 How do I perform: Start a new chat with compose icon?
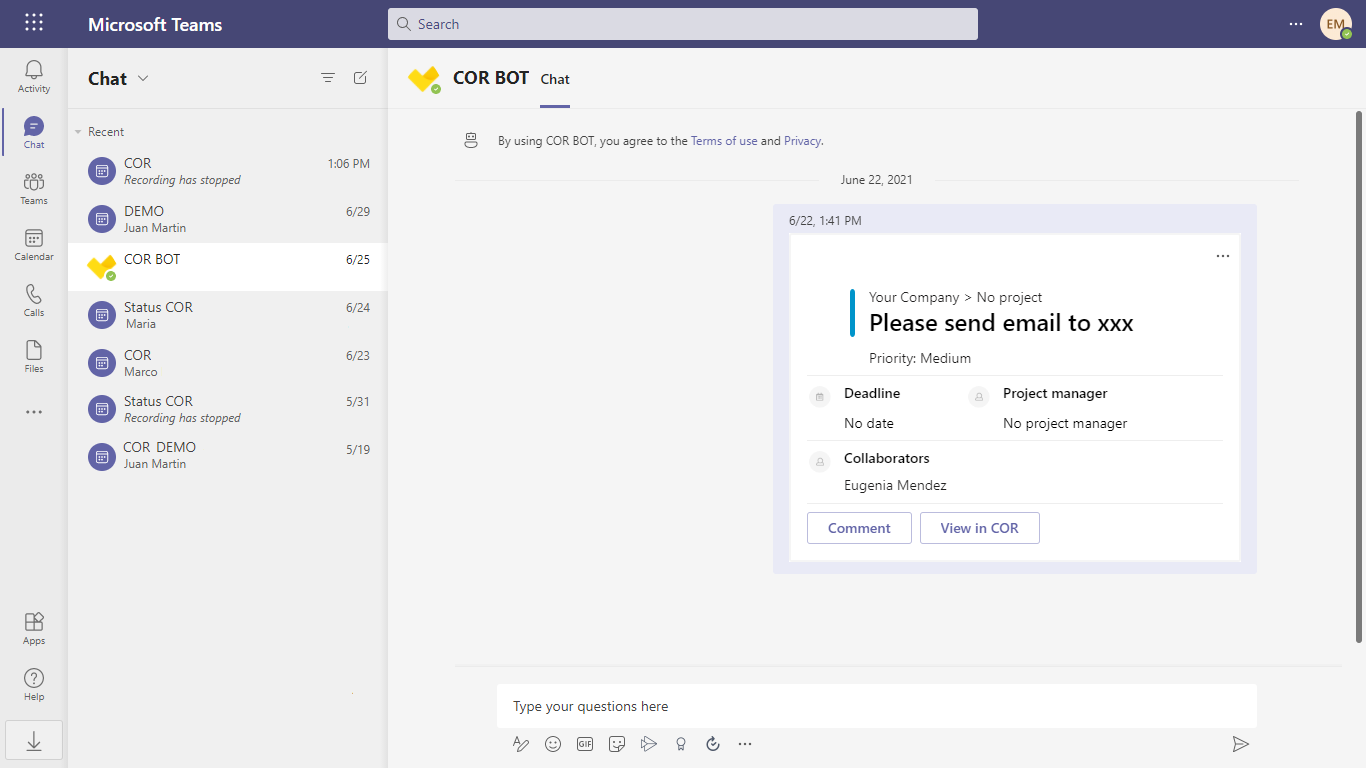[361, 78]
